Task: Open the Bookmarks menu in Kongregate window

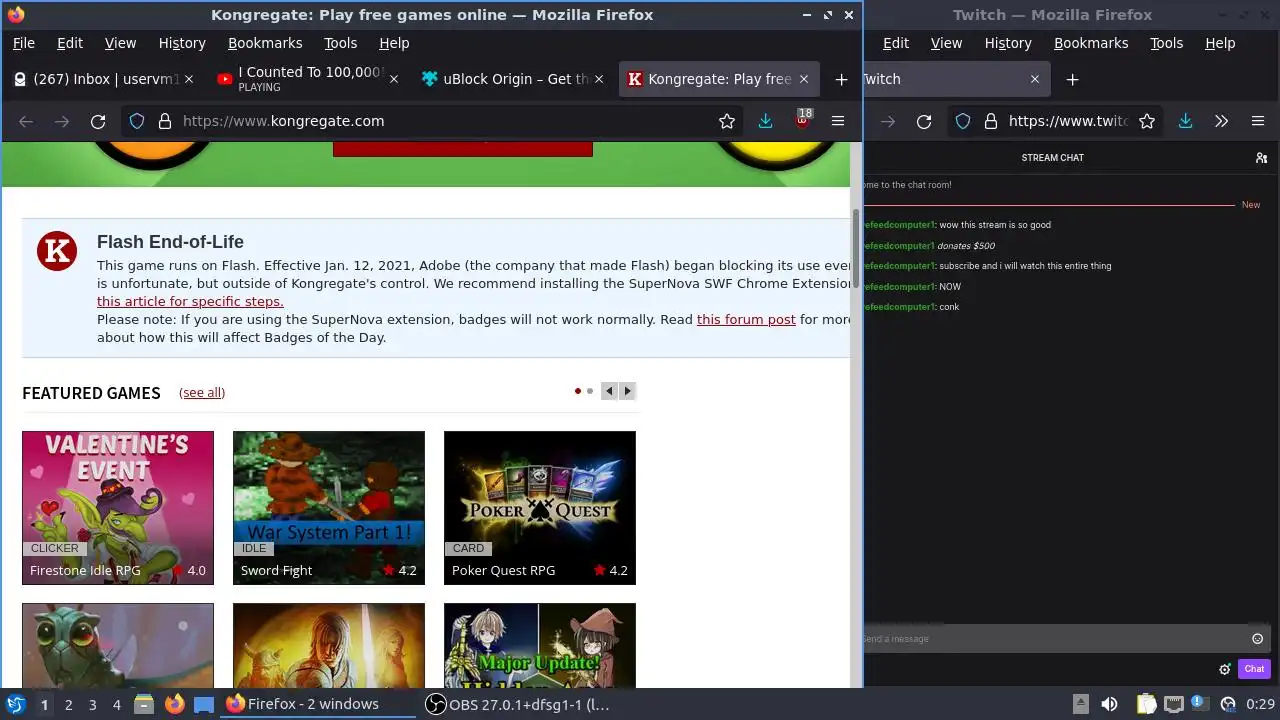Action: [x=265, y=43]
